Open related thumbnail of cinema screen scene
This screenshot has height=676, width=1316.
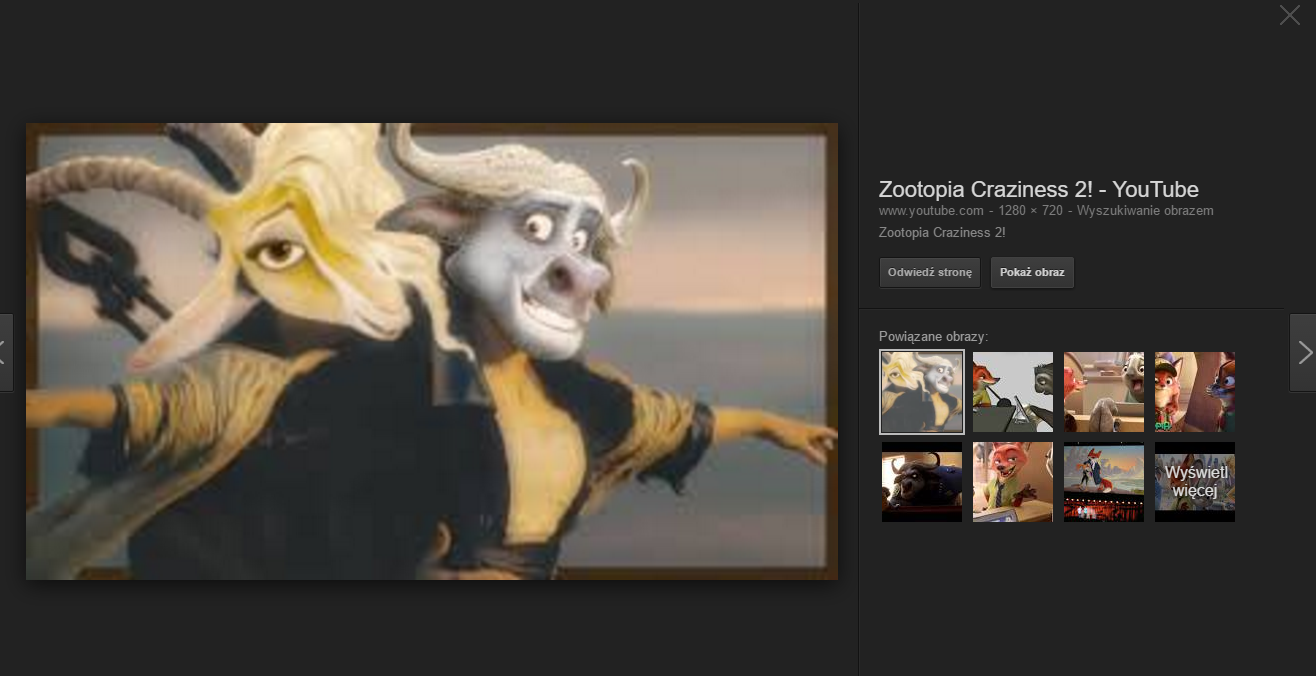(1104, 482)
